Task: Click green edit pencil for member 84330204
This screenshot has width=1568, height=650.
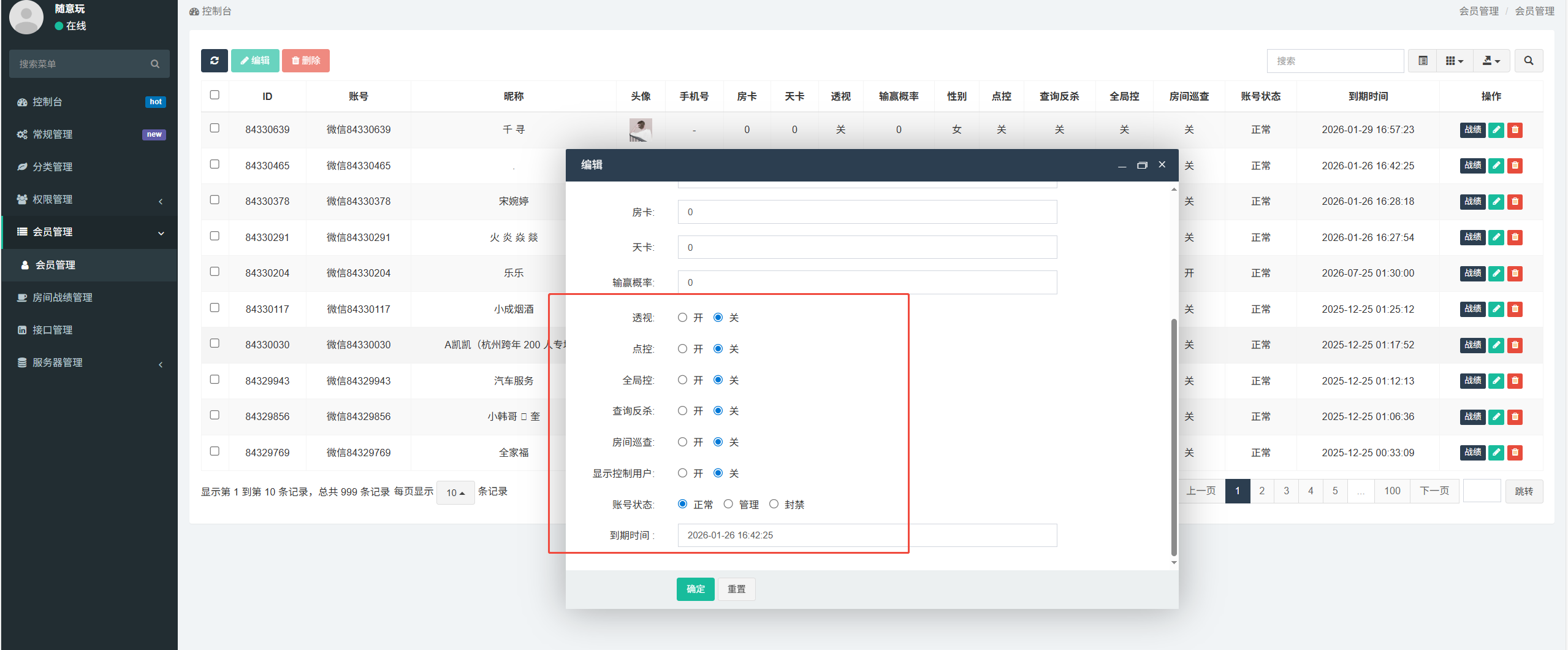Action: pyautogui.click(x=1496, y=273)
